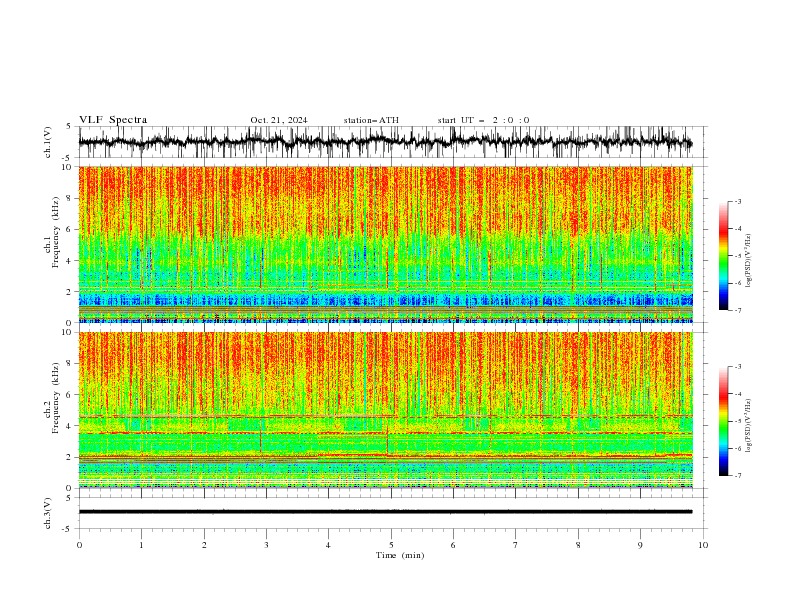
Task: Click time axis tick label '1'
Action: (141, 545)
